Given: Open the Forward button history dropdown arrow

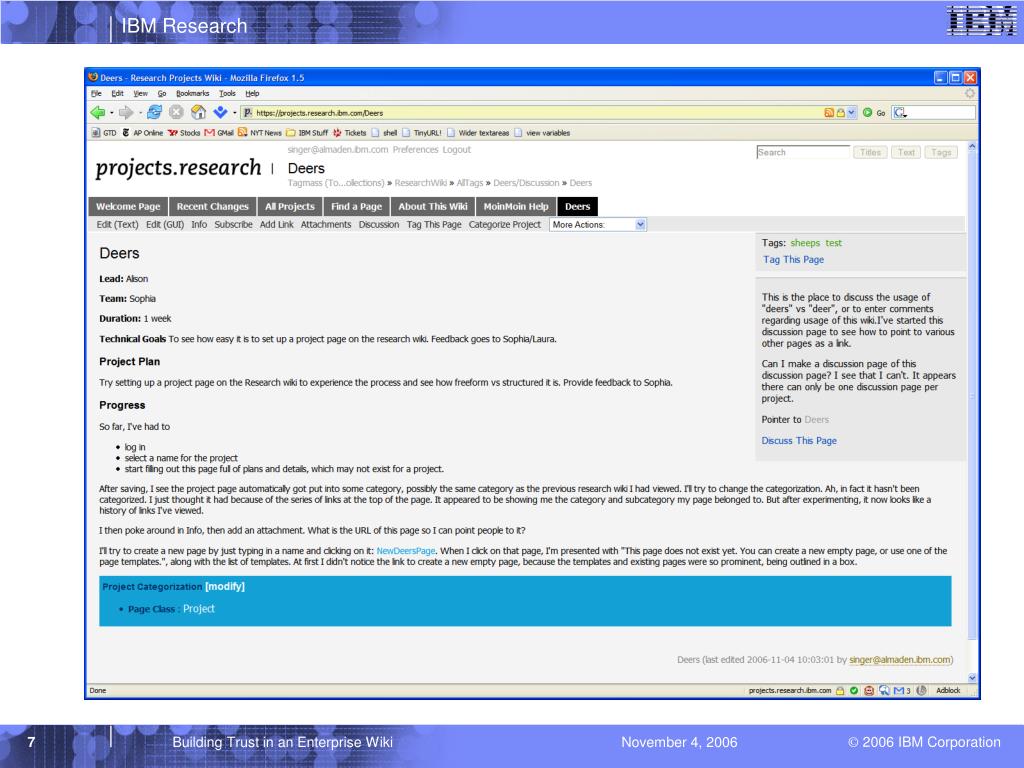Looking at the screenshot, I should coord(140,113).
